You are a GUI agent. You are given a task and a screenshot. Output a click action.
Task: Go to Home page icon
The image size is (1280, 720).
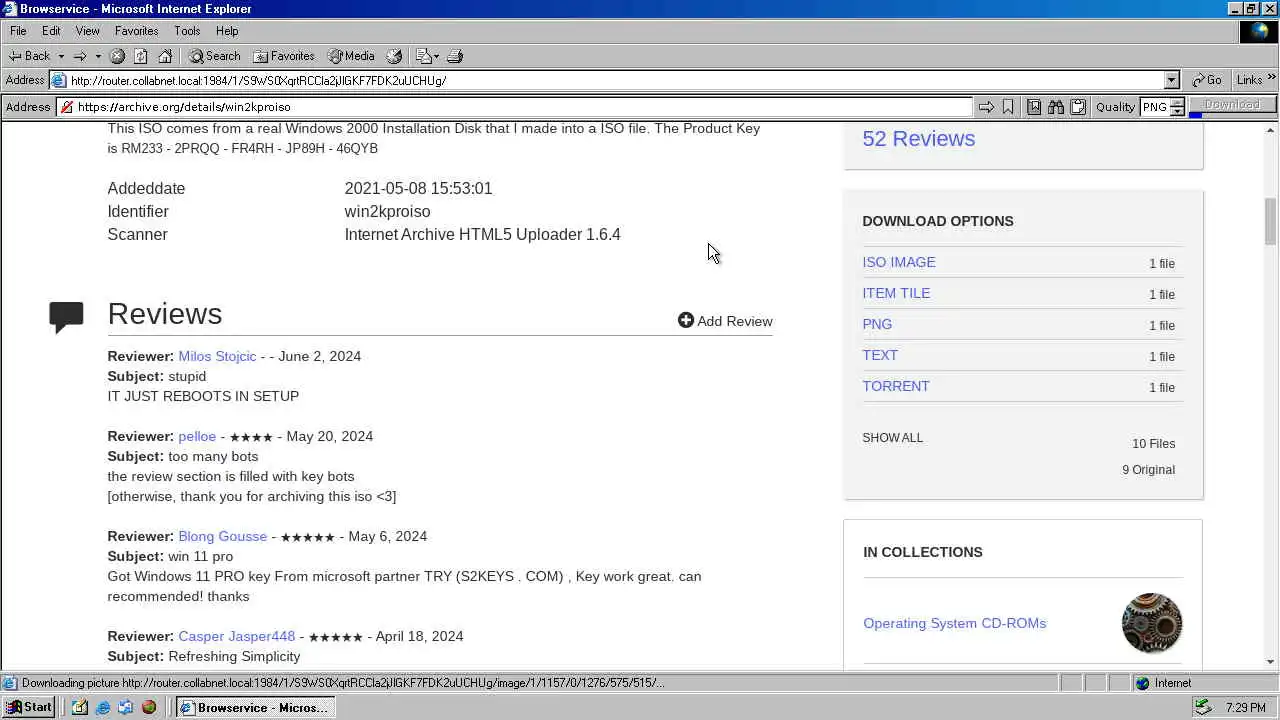pyautogui.click(x=165, y=56)
